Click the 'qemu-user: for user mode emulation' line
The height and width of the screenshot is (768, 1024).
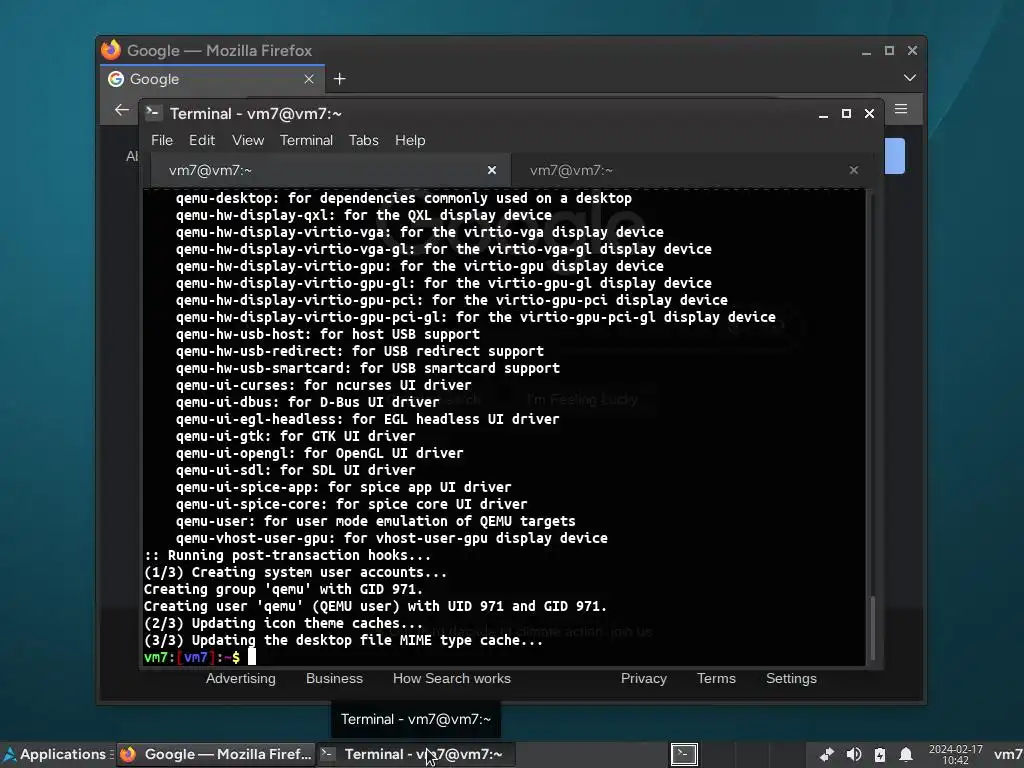tap(376, 521)
